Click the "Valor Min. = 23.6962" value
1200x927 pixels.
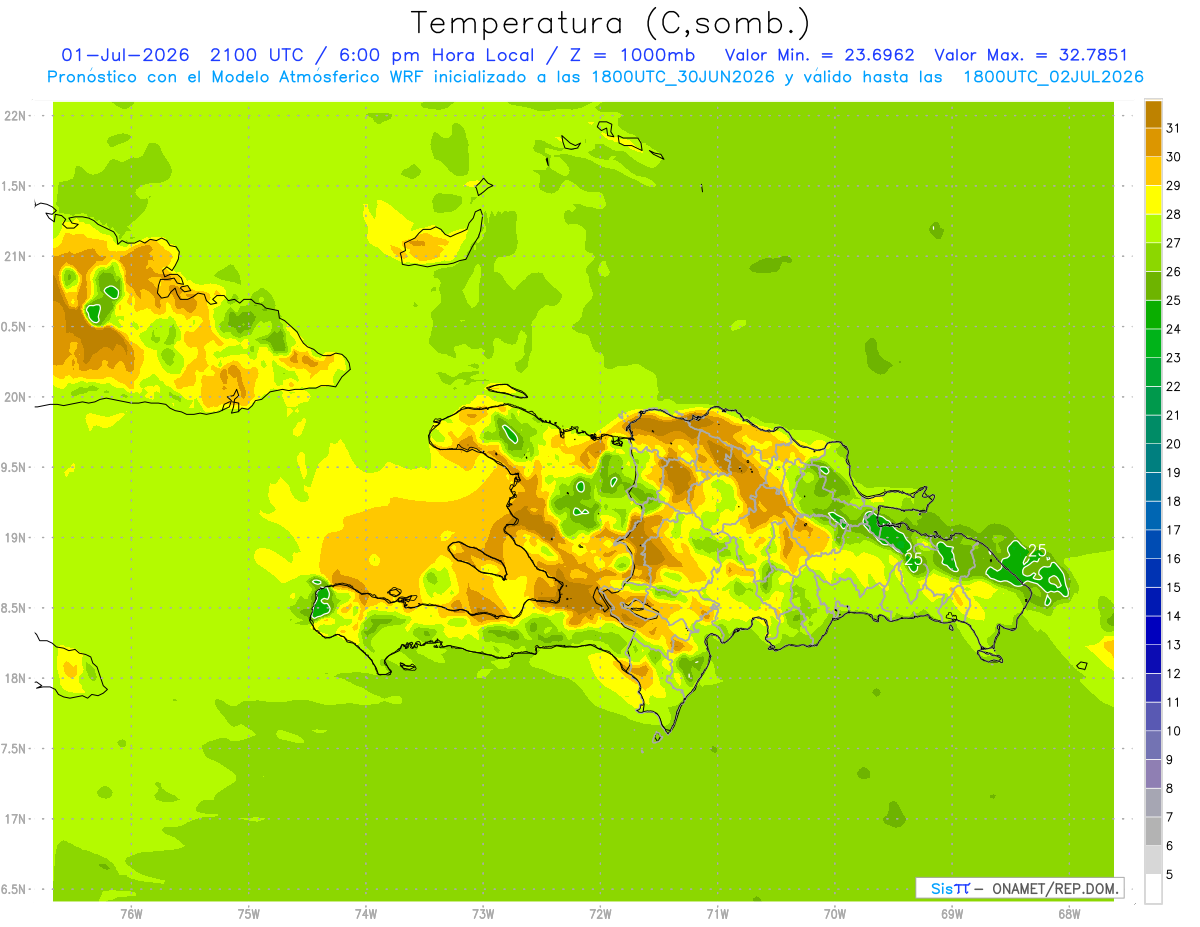(819, 55)
